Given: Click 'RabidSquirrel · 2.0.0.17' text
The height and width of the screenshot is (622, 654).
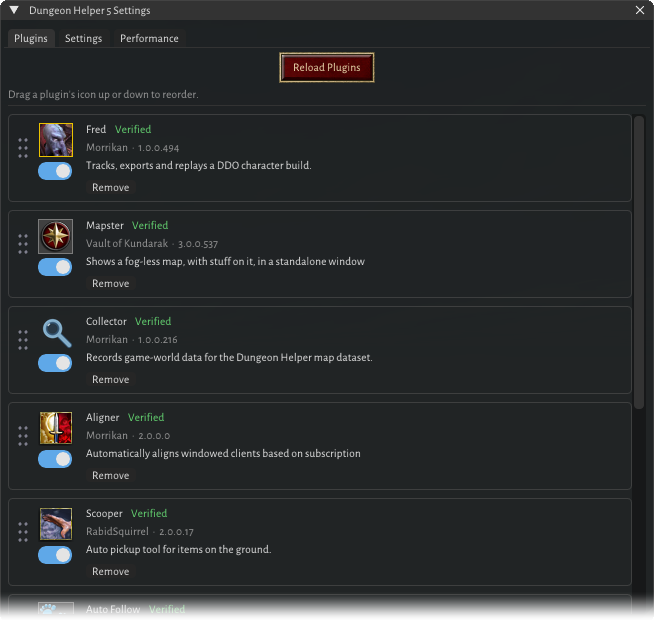Looking at the screenshot, I should (140, 531).
